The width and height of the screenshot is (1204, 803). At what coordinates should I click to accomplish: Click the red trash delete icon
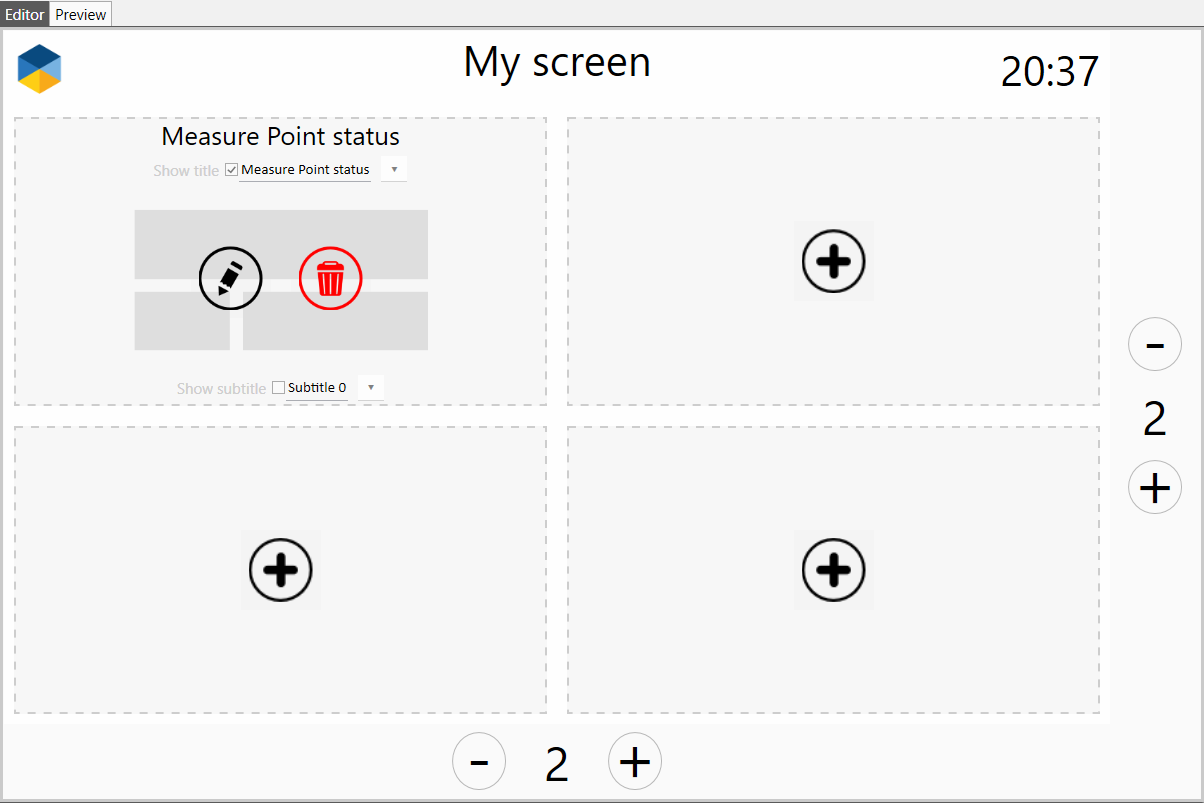[330, 278]
